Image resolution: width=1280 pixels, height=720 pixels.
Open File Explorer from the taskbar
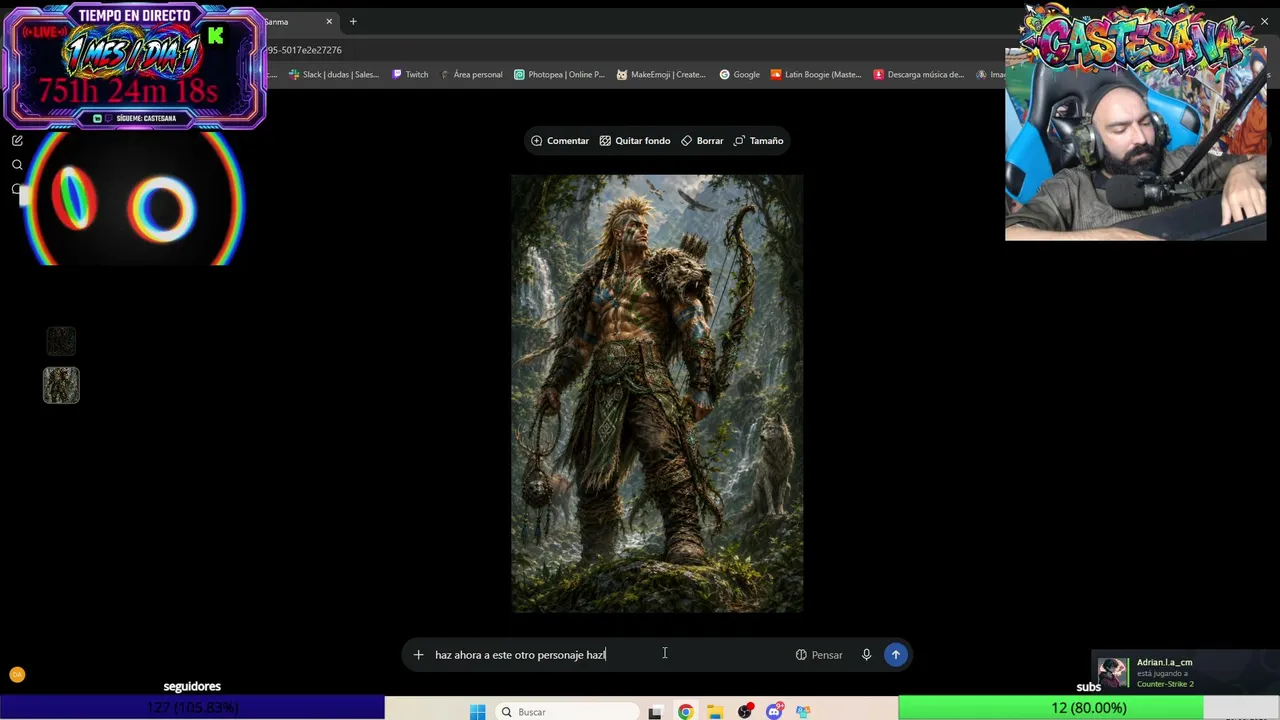pos(715,711)
